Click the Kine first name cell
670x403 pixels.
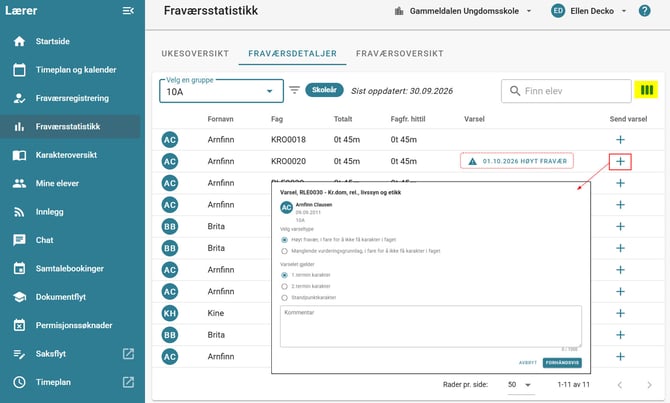pyautogui.click(x=216, y=313)
